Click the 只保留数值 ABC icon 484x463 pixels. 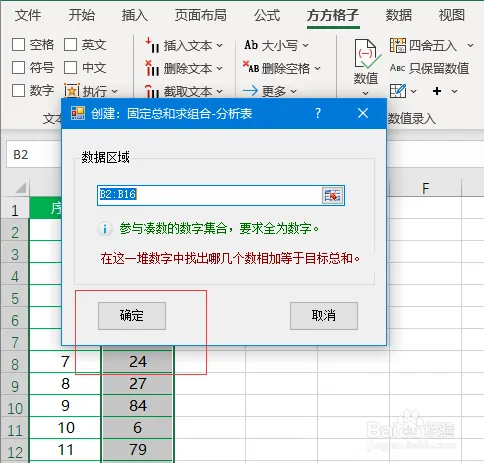coord(397,68)
